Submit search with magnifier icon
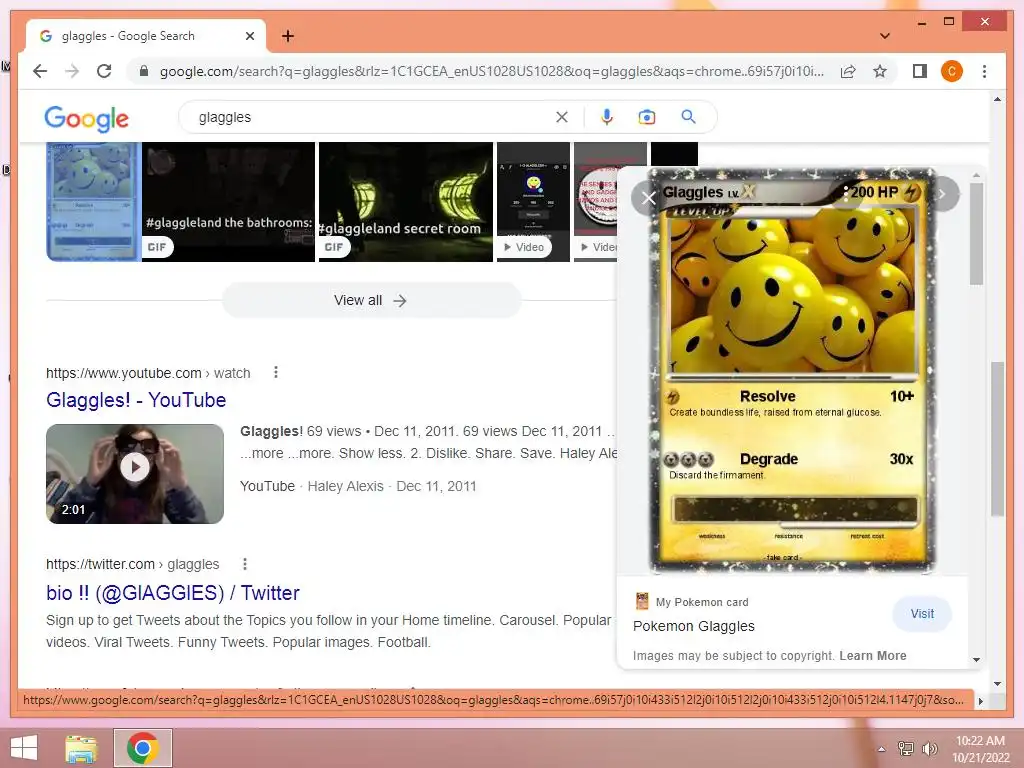The height and width of the screenshot is (768, 1024). click(688, 117)
